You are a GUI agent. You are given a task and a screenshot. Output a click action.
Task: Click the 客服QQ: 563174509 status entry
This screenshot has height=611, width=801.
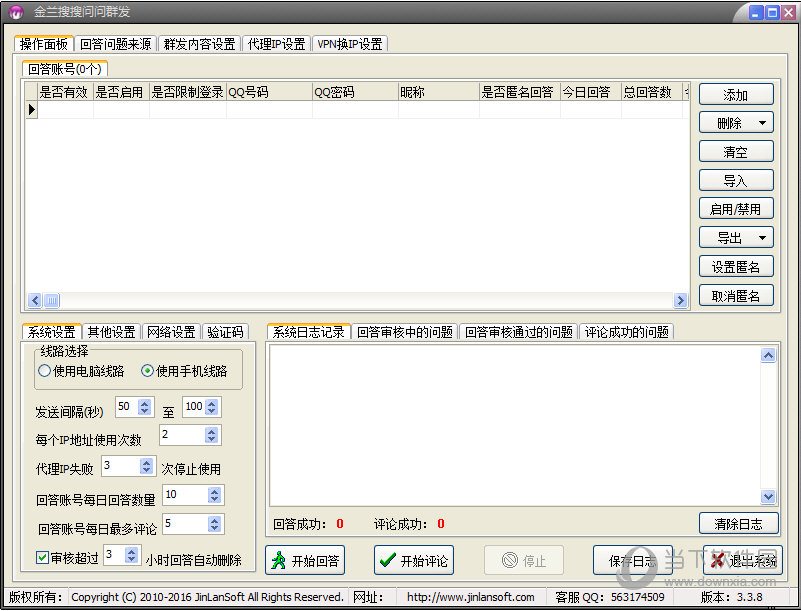click(x=610, y=597)
